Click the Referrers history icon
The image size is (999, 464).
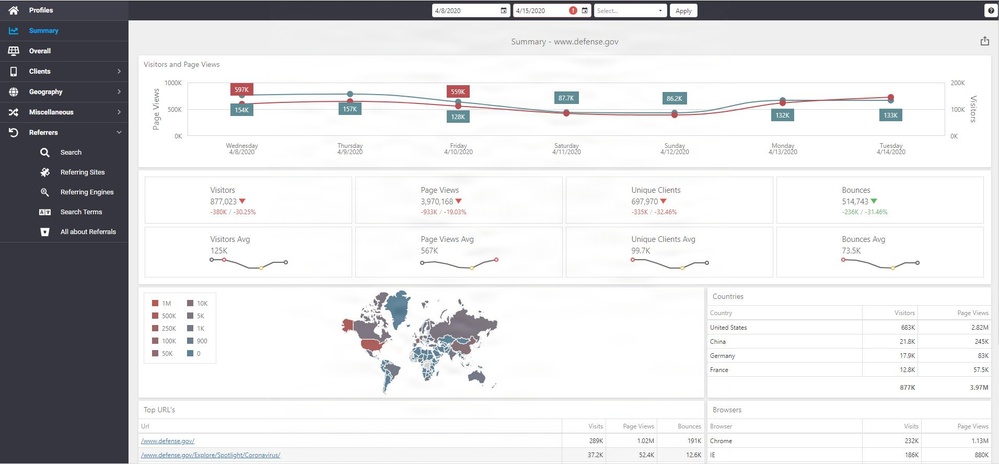(13, 133)
